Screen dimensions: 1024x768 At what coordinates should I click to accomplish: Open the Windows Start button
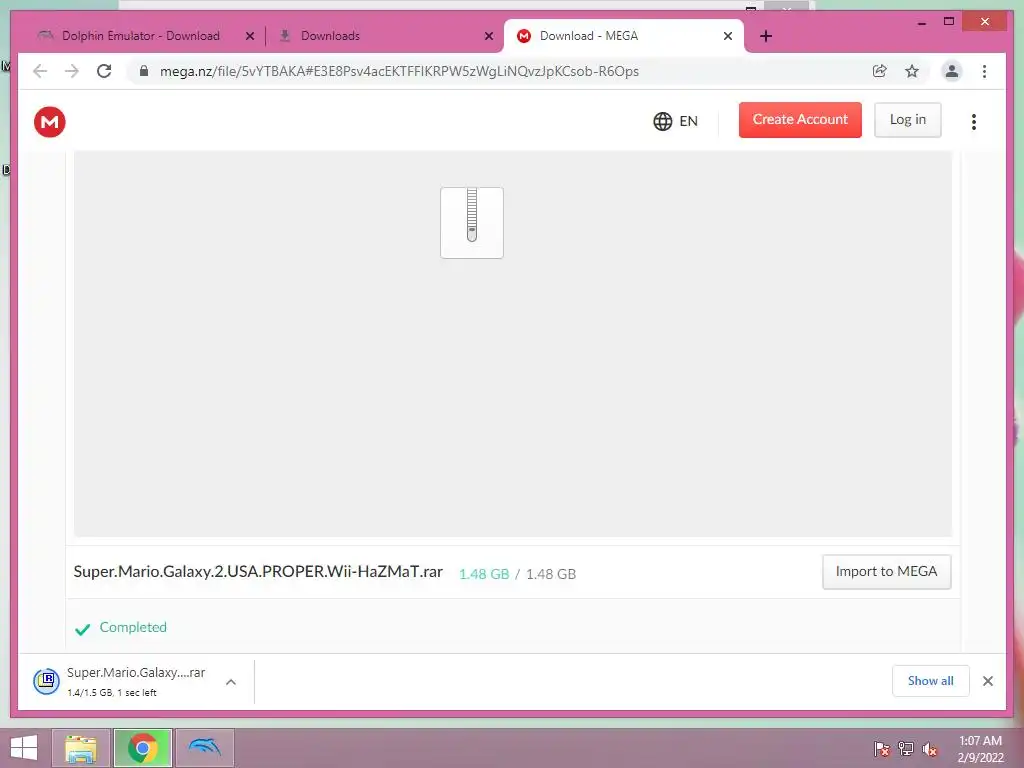tap(24, 748)
